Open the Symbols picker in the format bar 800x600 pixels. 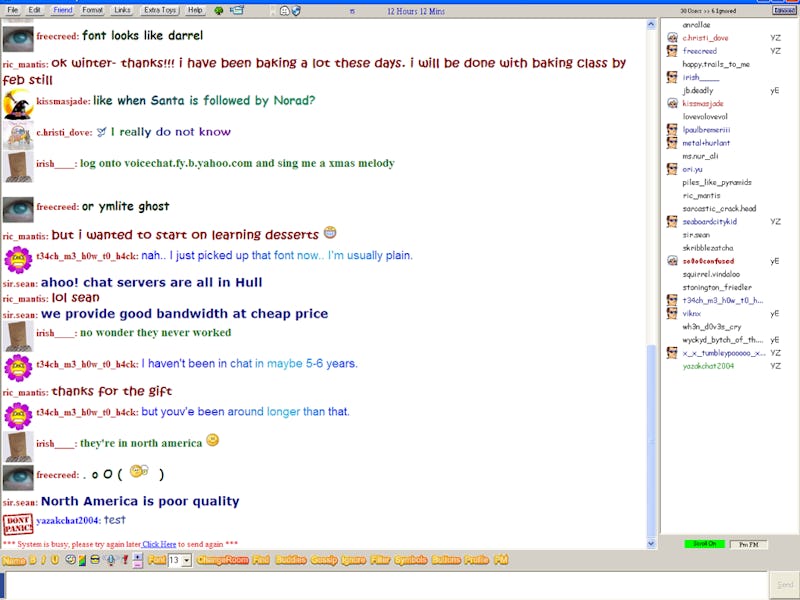point(410,560)
